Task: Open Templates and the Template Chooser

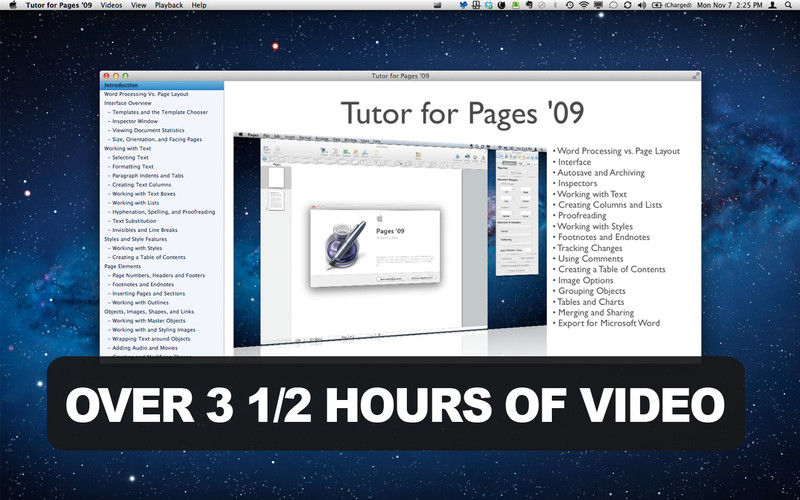Action: tap(162, 112)
